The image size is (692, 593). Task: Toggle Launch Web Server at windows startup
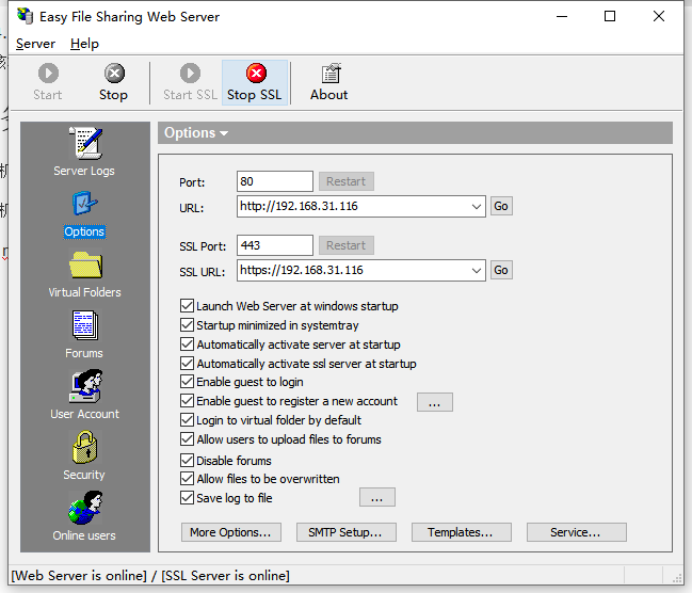187,306
